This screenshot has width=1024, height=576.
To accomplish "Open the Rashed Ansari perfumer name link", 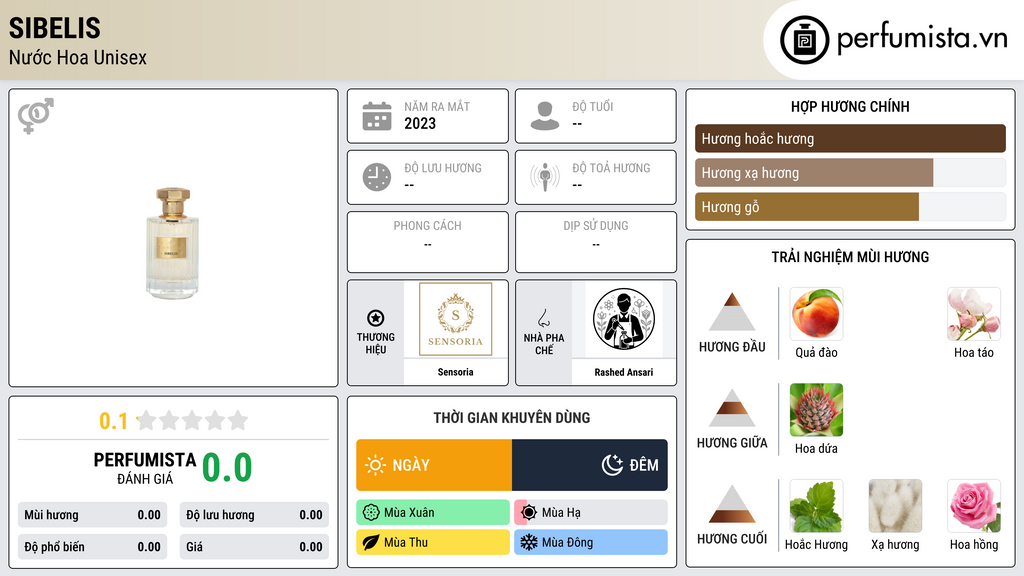I will click(624, 372).
